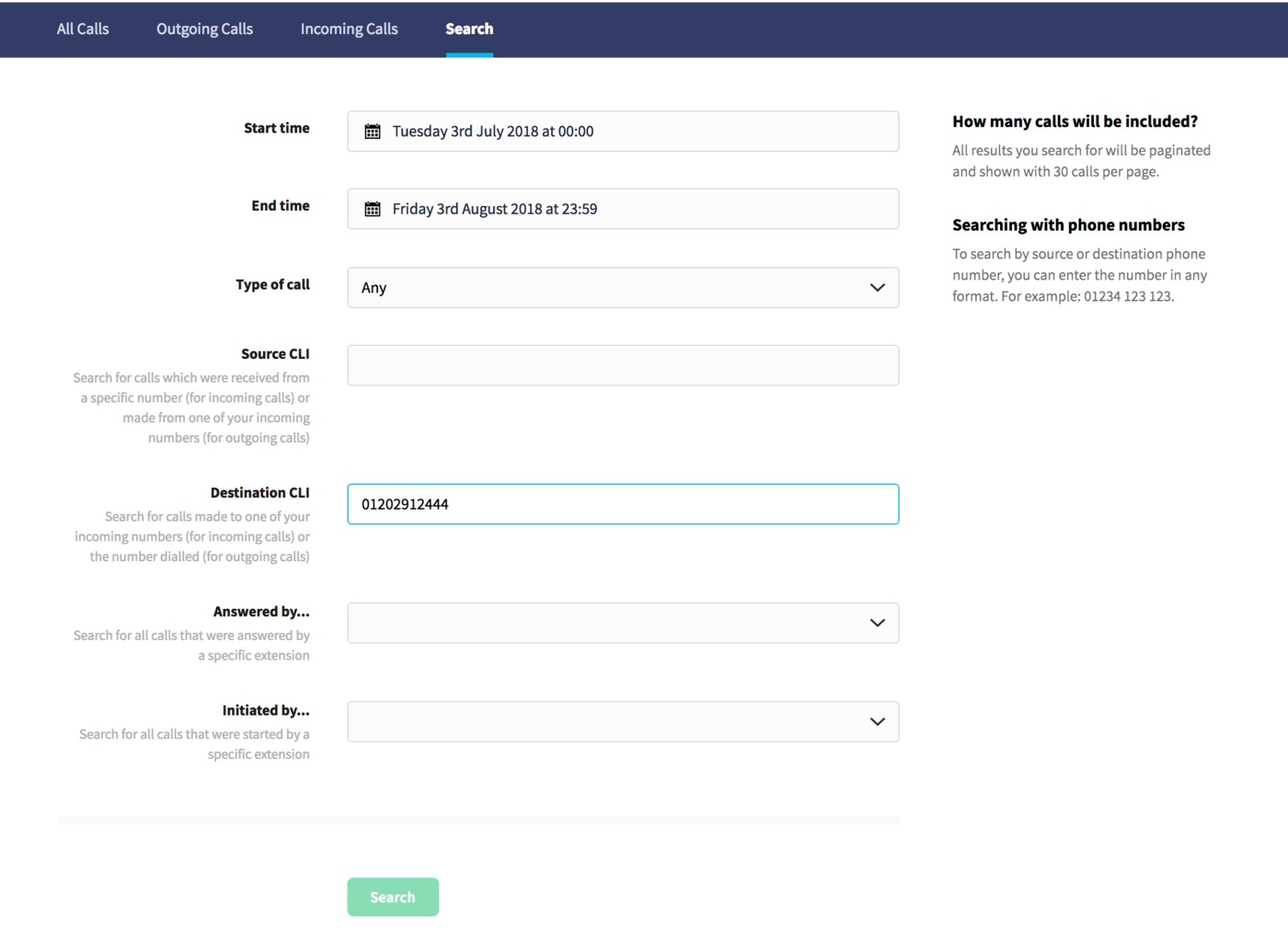The width and height of the screenshot is (1288, 940).
Task: Click the Initiated by... label
Action: coord(265,710)
